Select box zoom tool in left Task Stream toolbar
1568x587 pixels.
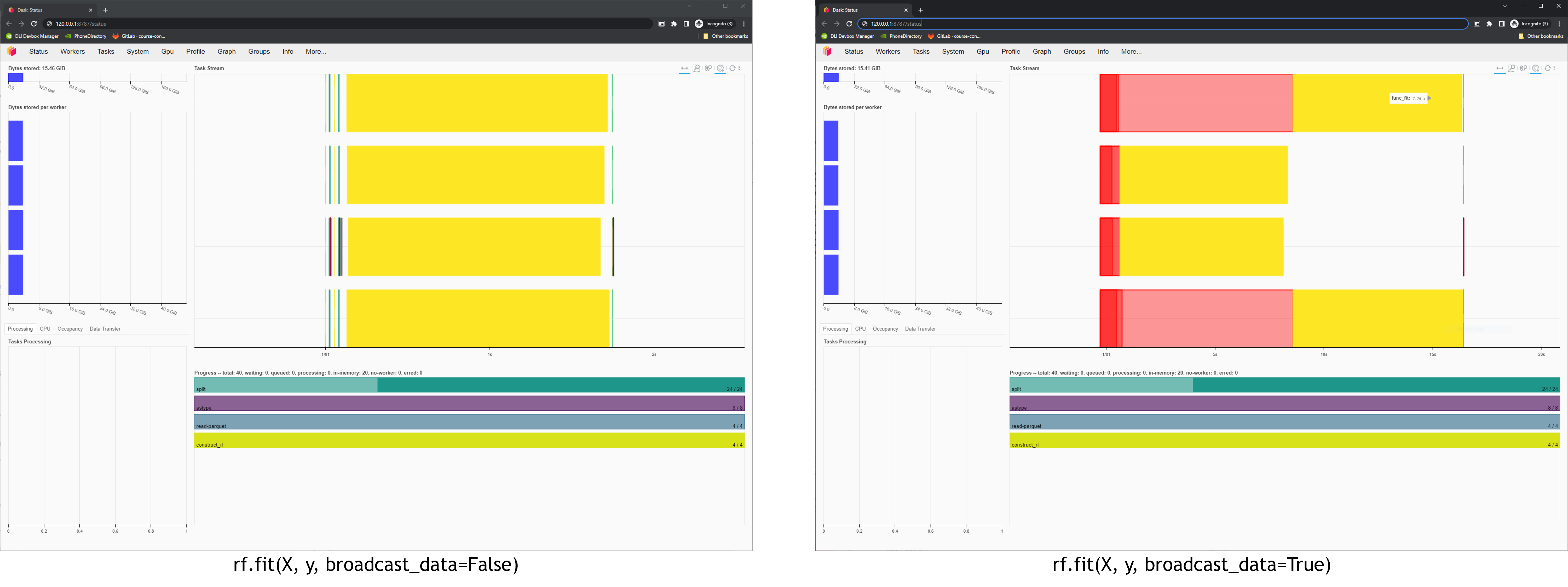tap(696, 68)
